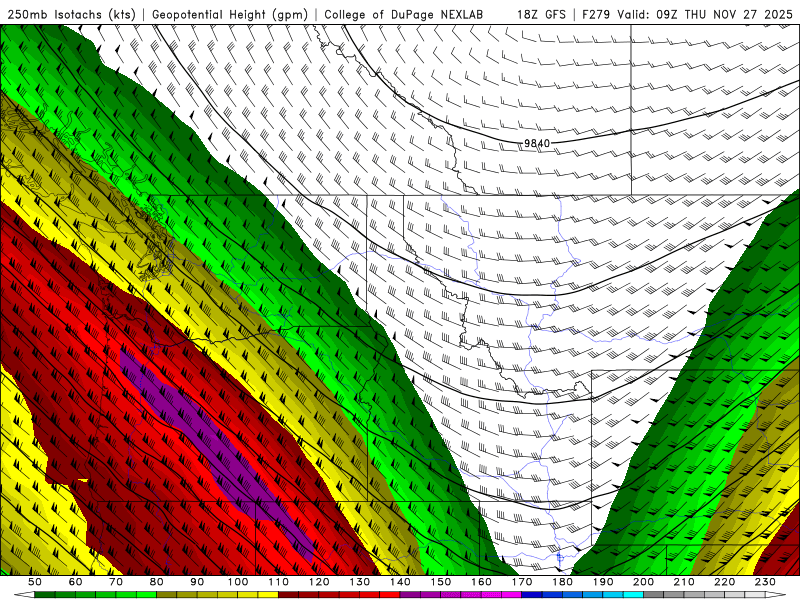Click the 200 label on the color scale

[x=643, y=582]
